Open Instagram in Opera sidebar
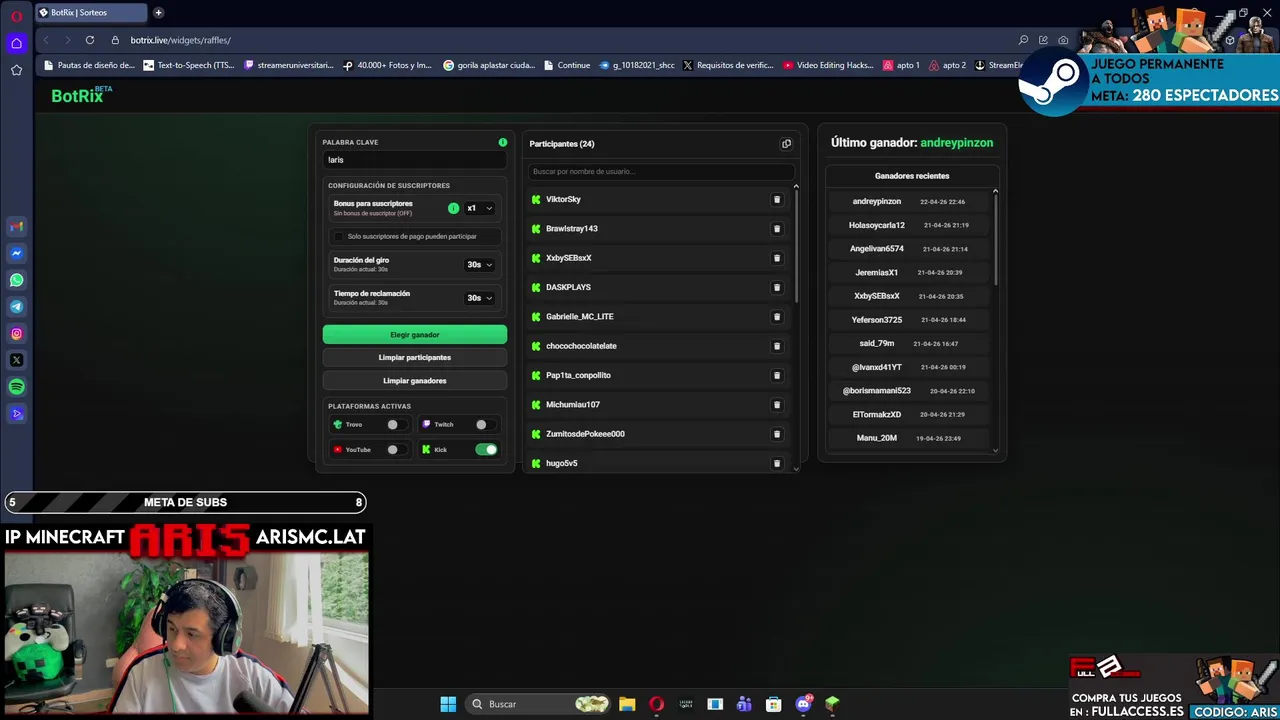 (16, 334)
